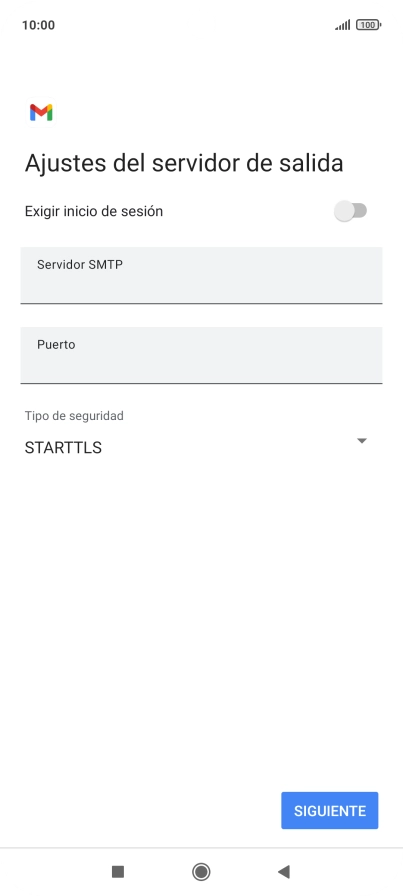Go home with the circle button
The height and width of the screenshot is (896, 403).
[x=201, y=871]
